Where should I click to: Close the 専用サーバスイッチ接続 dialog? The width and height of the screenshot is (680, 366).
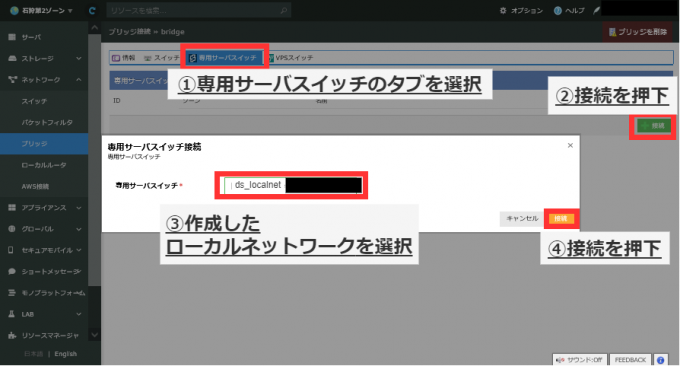[570, 145]
